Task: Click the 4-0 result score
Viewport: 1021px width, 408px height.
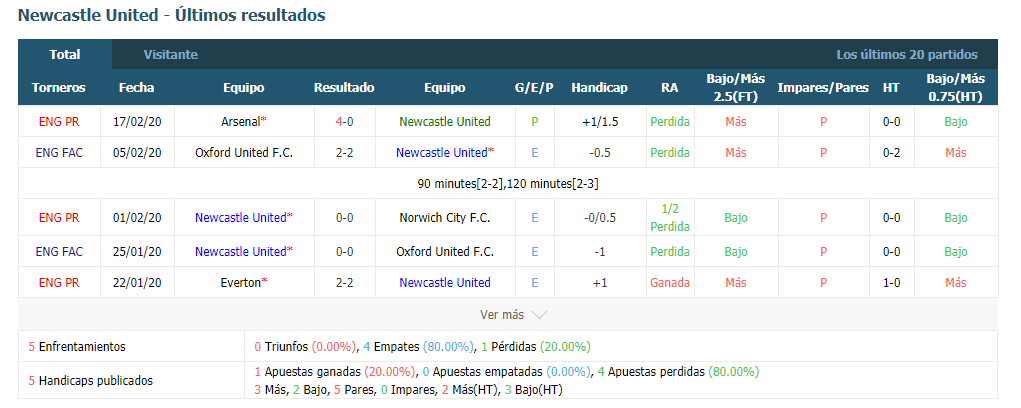Action: 344,122
